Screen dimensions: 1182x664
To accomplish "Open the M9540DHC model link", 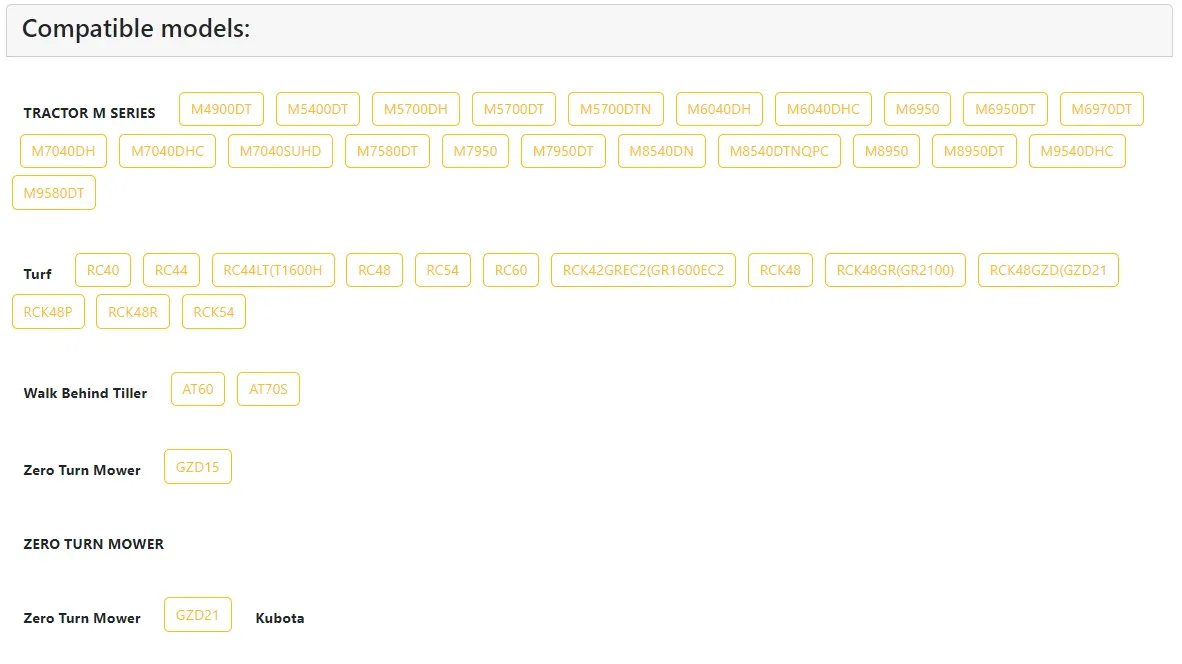I will (1076, 152).
